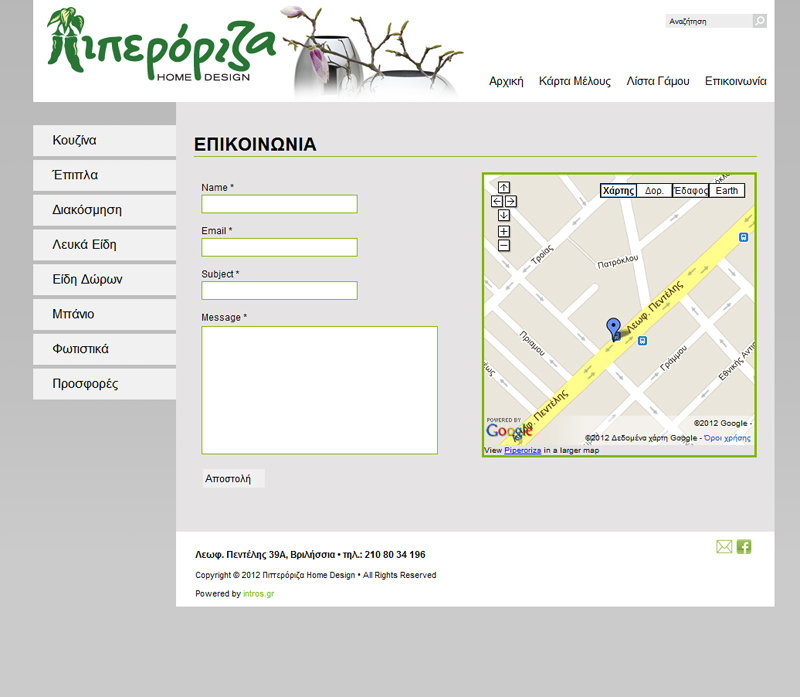The width and height of the screenshot is (800, 697).
Task: Open the Λίστα Γάμου menu item
Action: [x=657, y=82]
